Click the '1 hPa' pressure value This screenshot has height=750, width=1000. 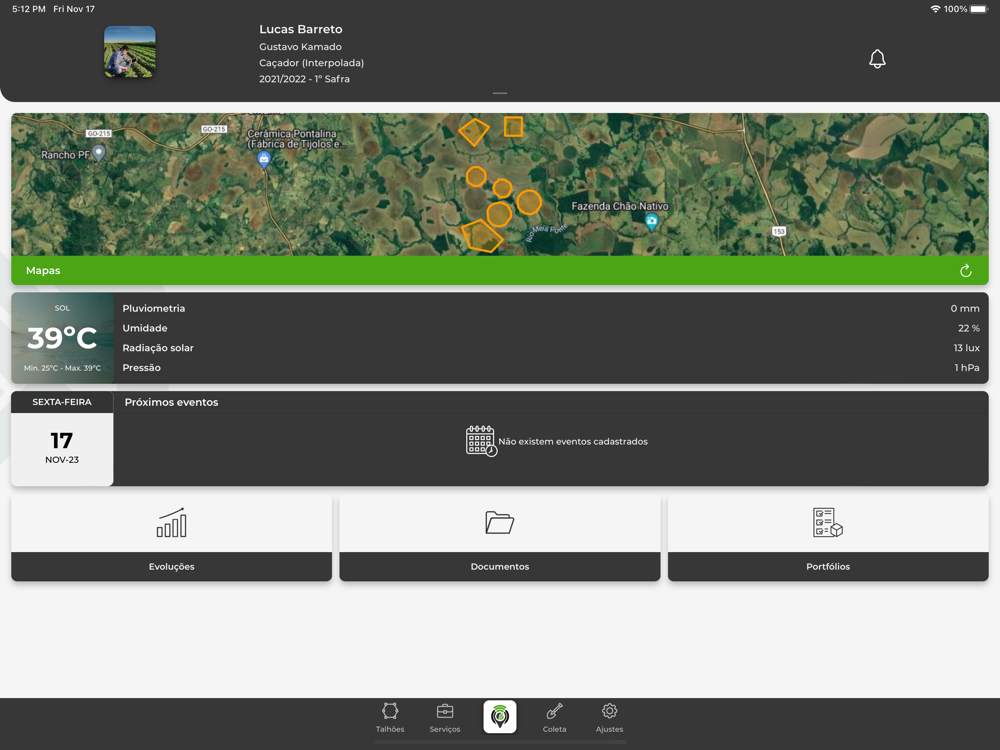[967, 367]
